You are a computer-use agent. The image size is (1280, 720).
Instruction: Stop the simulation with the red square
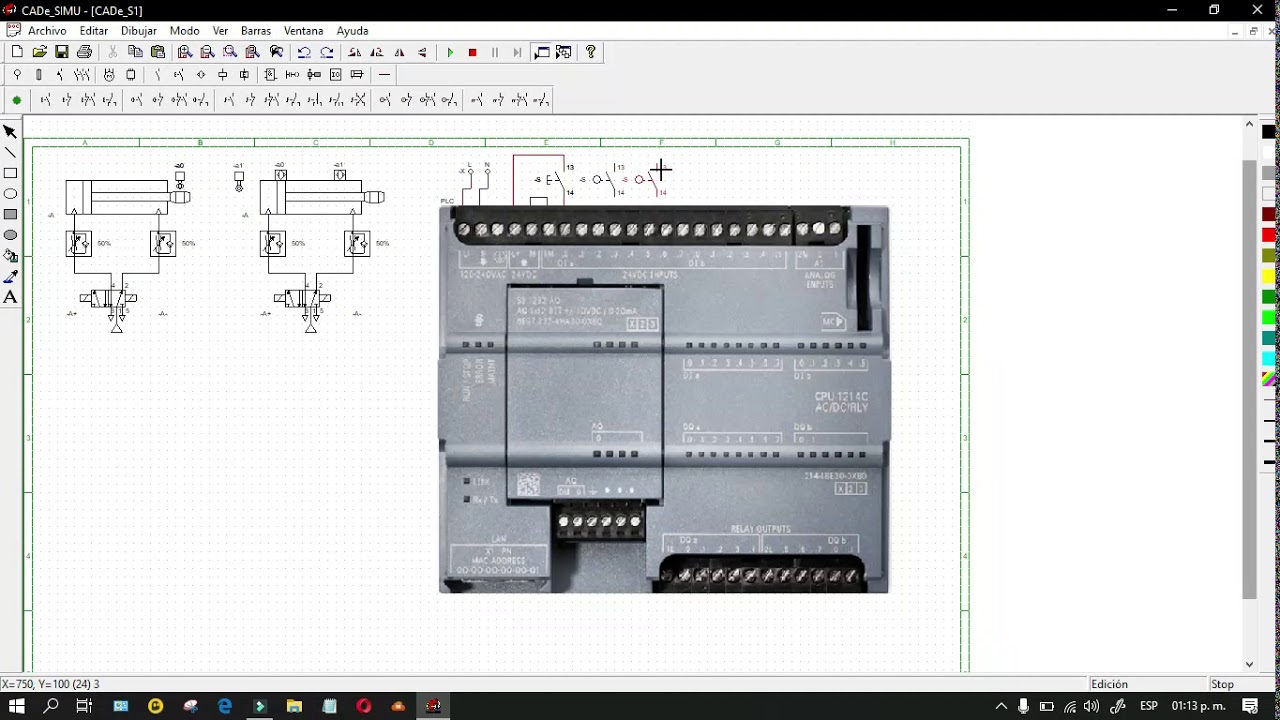473,52
